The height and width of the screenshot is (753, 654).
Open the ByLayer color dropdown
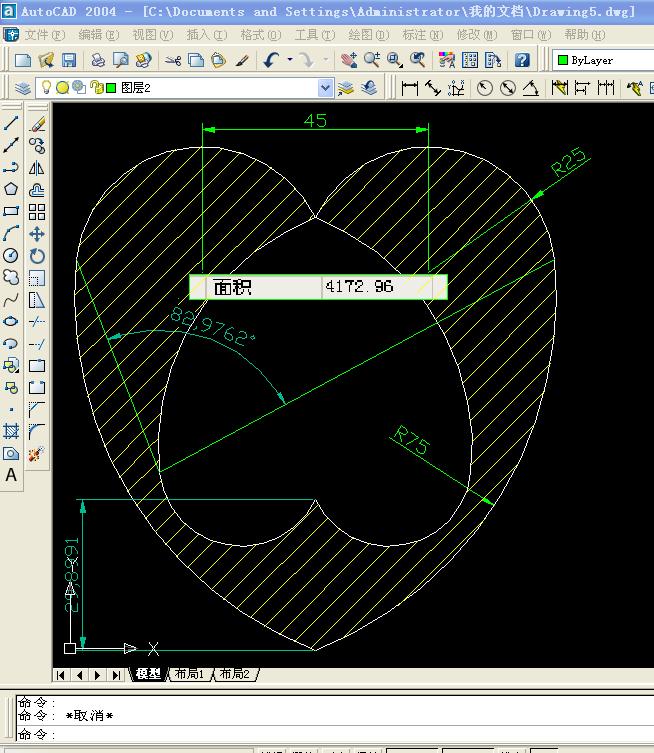[x=603, y=61]
